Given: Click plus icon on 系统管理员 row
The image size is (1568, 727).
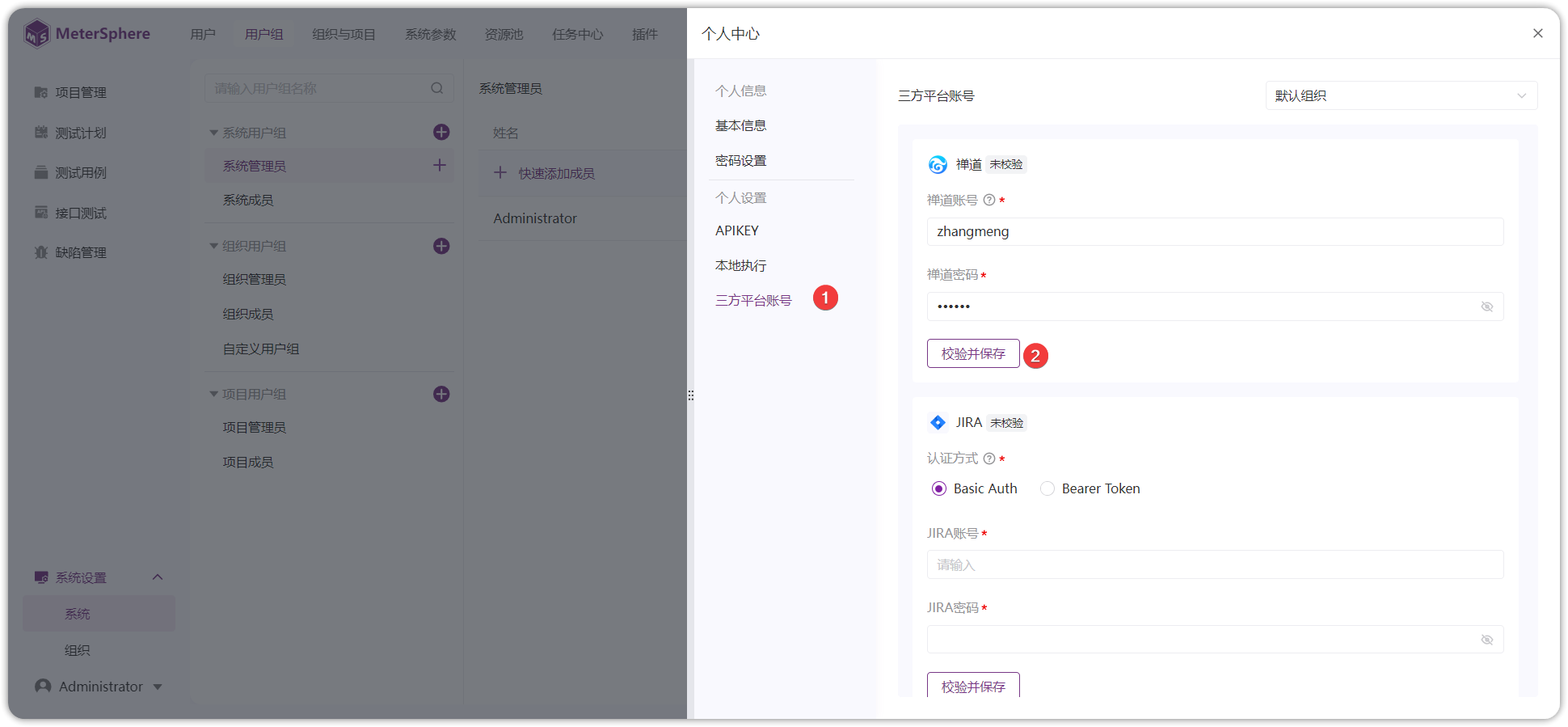Looking at the screenshot, I should [440, 165].
